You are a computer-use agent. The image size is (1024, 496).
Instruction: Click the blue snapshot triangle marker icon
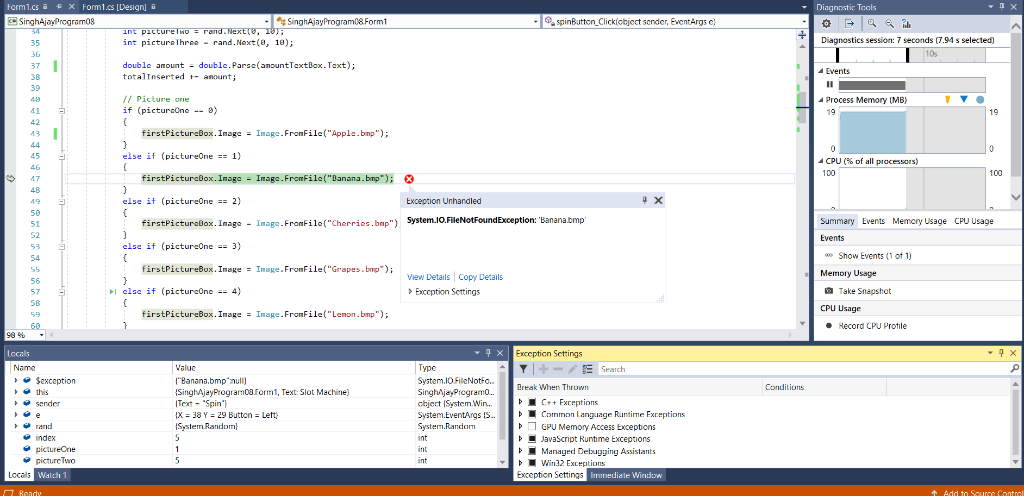click(963, 100)
